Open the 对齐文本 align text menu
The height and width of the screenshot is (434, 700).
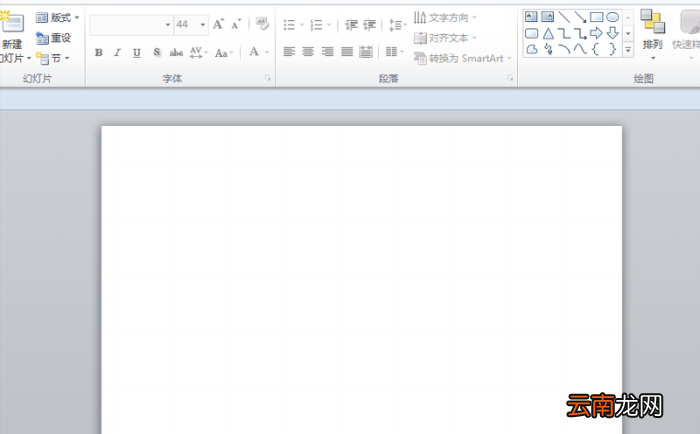click(445, 38)
